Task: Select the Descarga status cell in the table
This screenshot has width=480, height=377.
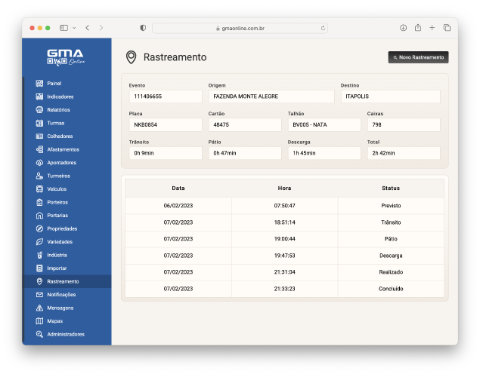Action: click(391, 256)
